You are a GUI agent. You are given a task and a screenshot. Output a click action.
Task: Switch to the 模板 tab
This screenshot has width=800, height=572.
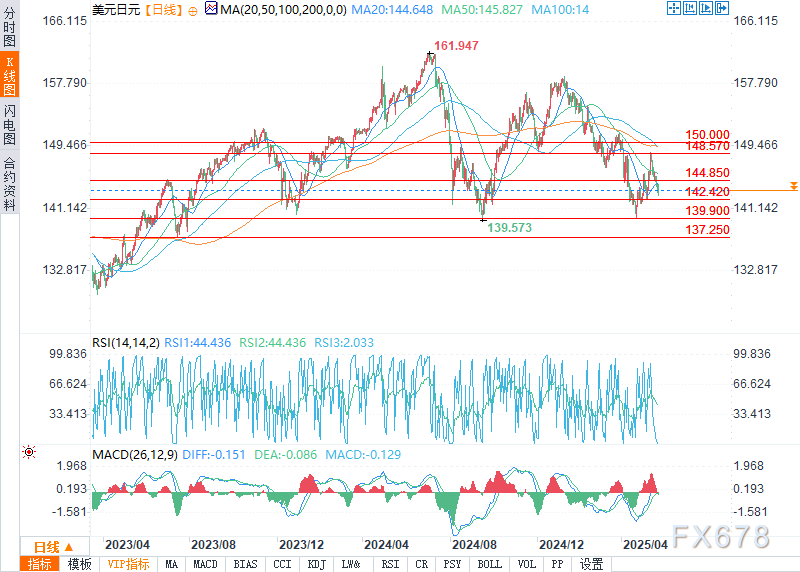click(x=79, y=564)
